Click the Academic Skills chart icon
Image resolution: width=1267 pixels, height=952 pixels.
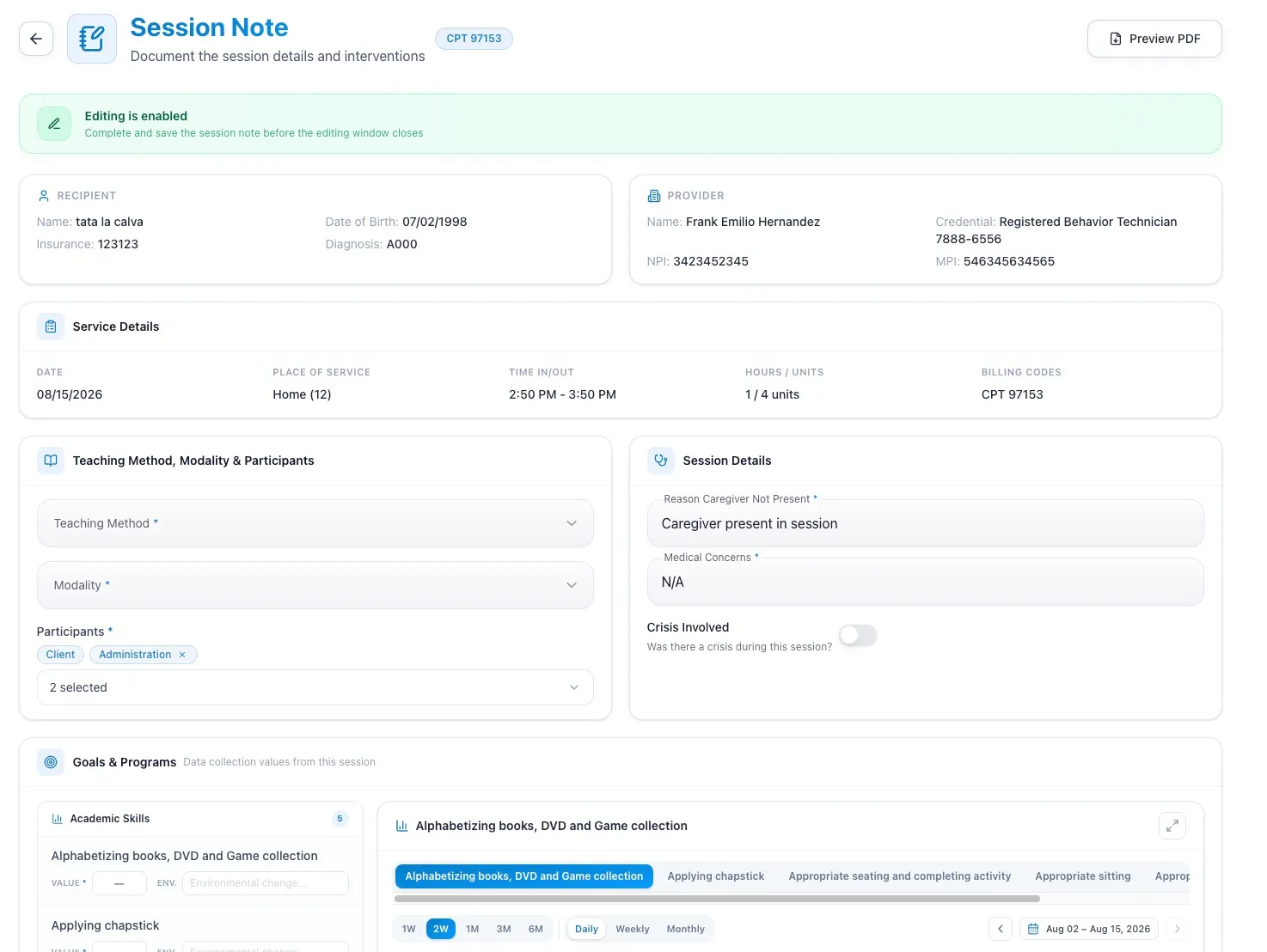(x=58, y=819)
